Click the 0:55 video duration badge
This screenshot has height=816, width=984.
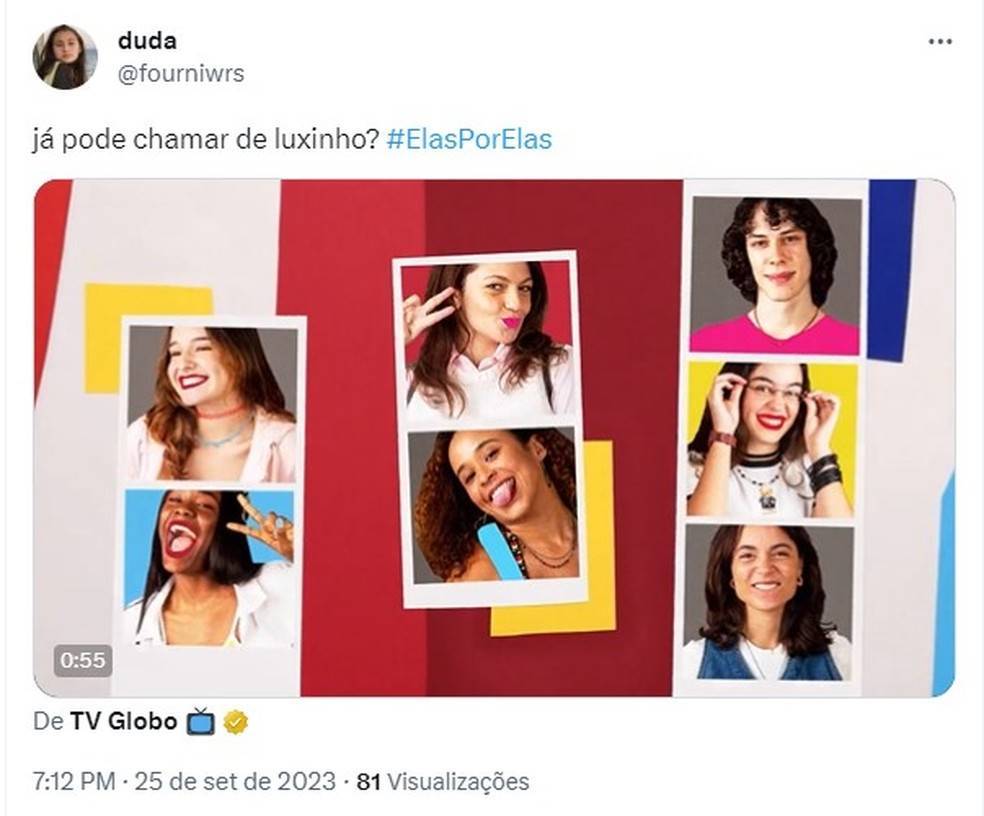click(83, 660)
